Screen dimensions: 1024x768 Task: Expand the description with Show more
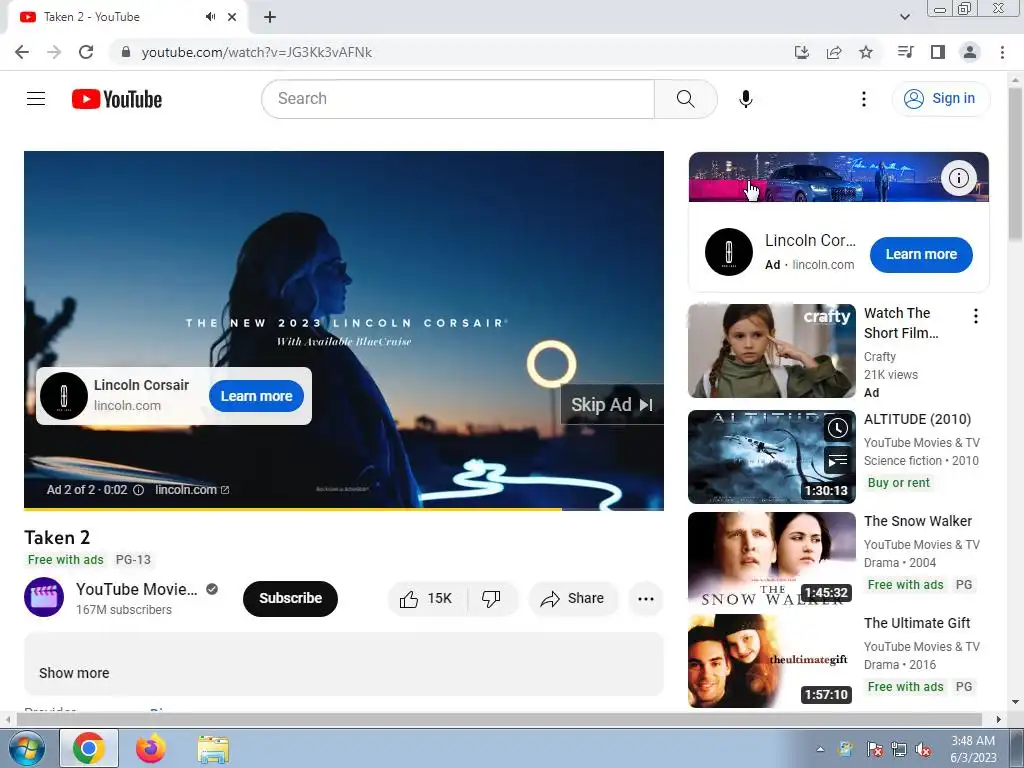(74, 673)
